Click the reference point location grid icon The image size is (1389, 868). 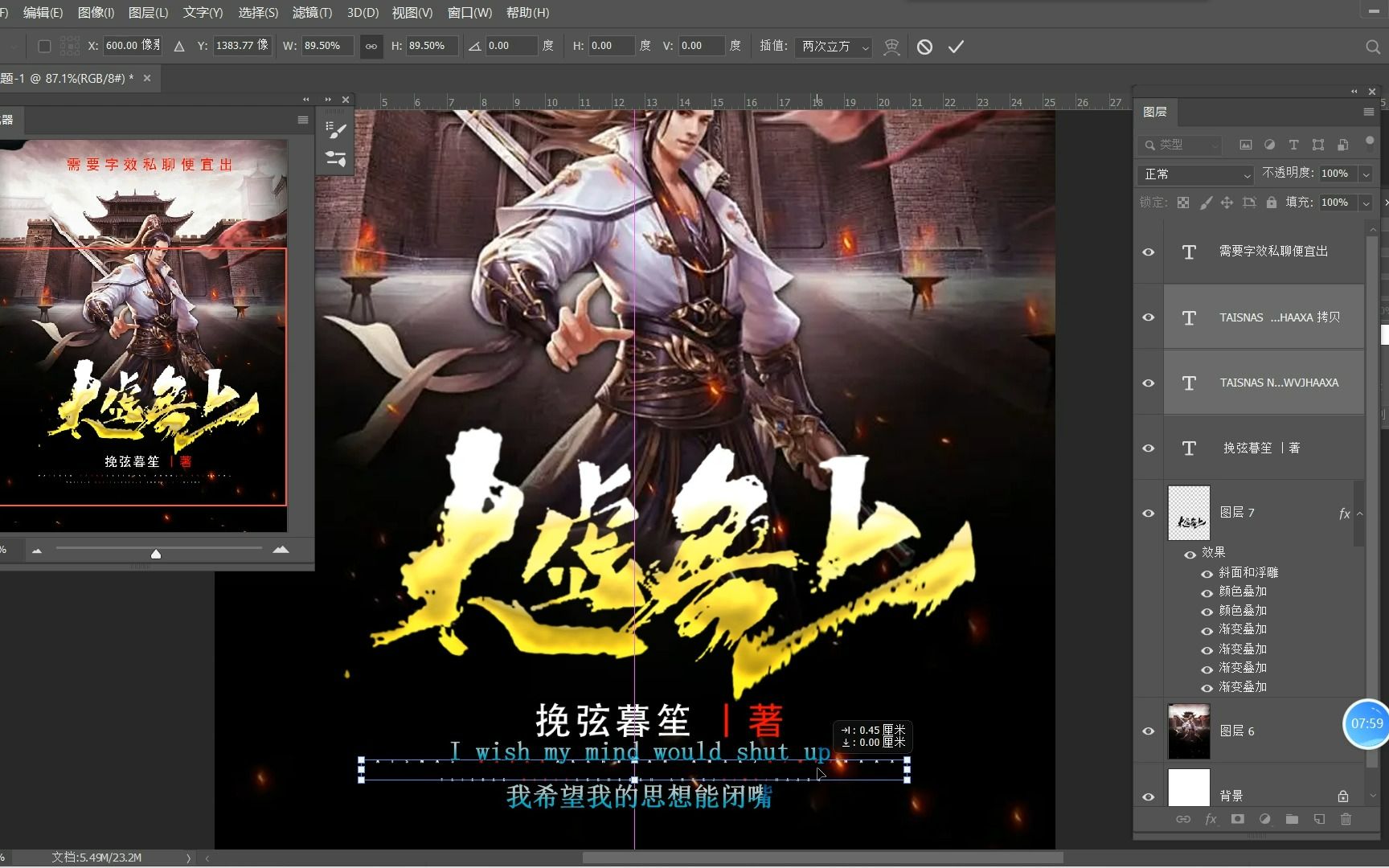tap(70, 46)
